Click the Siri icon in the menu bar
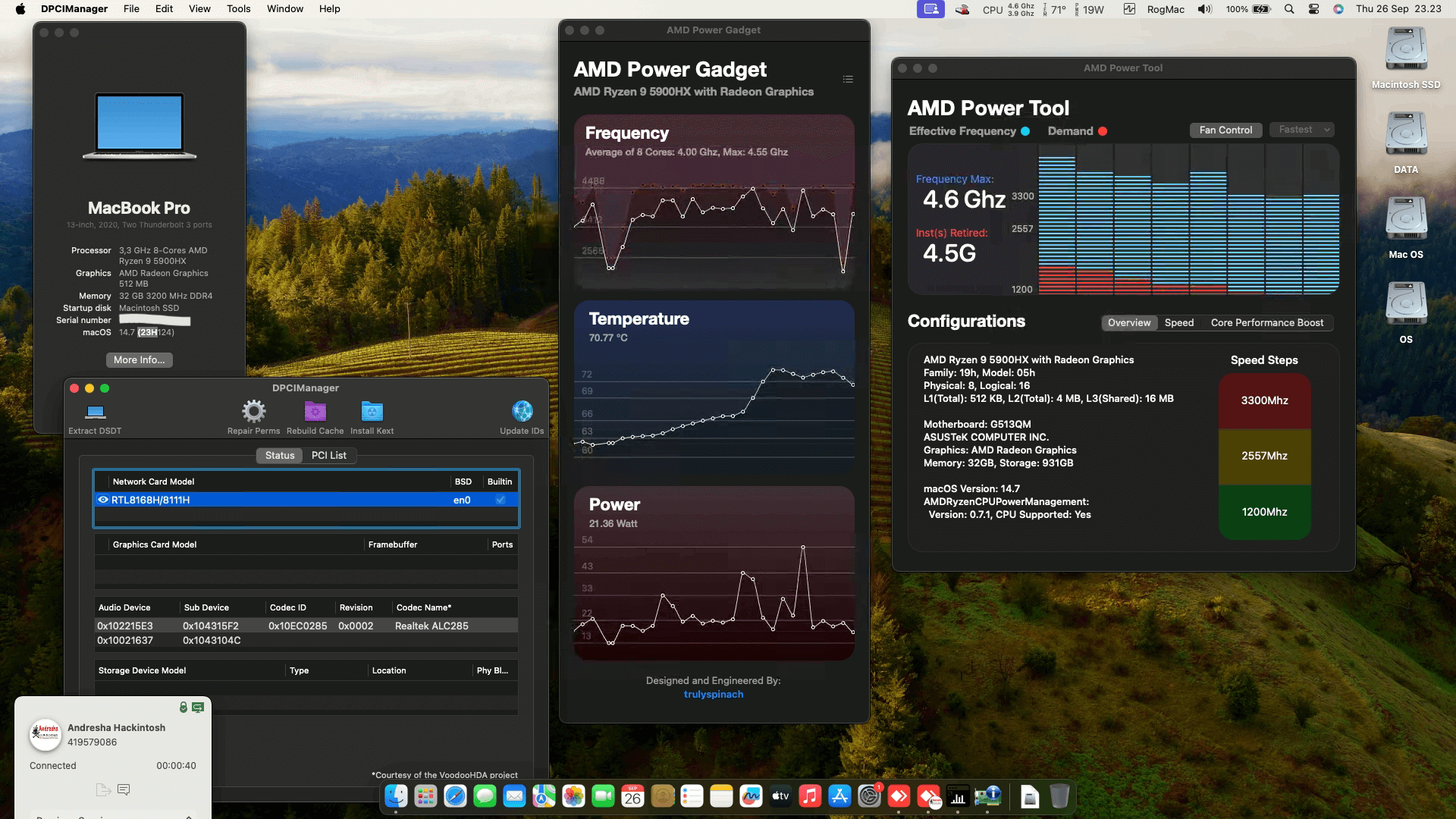Screen dimensions: 1456x819 1338,9
